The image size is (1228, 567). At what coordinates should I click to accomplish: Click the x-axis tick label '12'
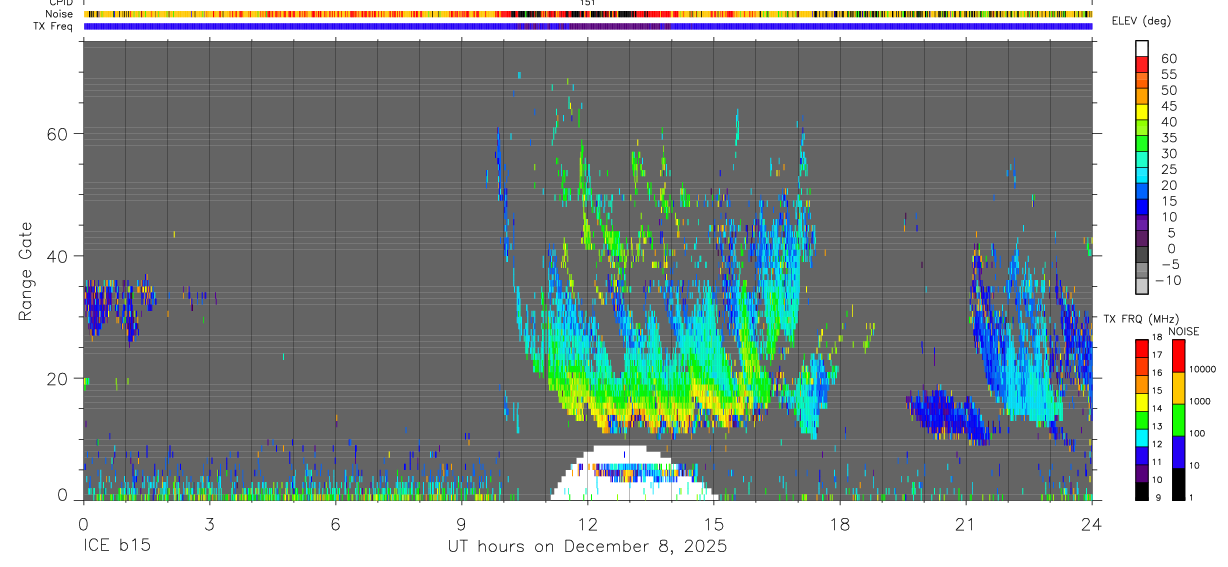tap(588, 524)
